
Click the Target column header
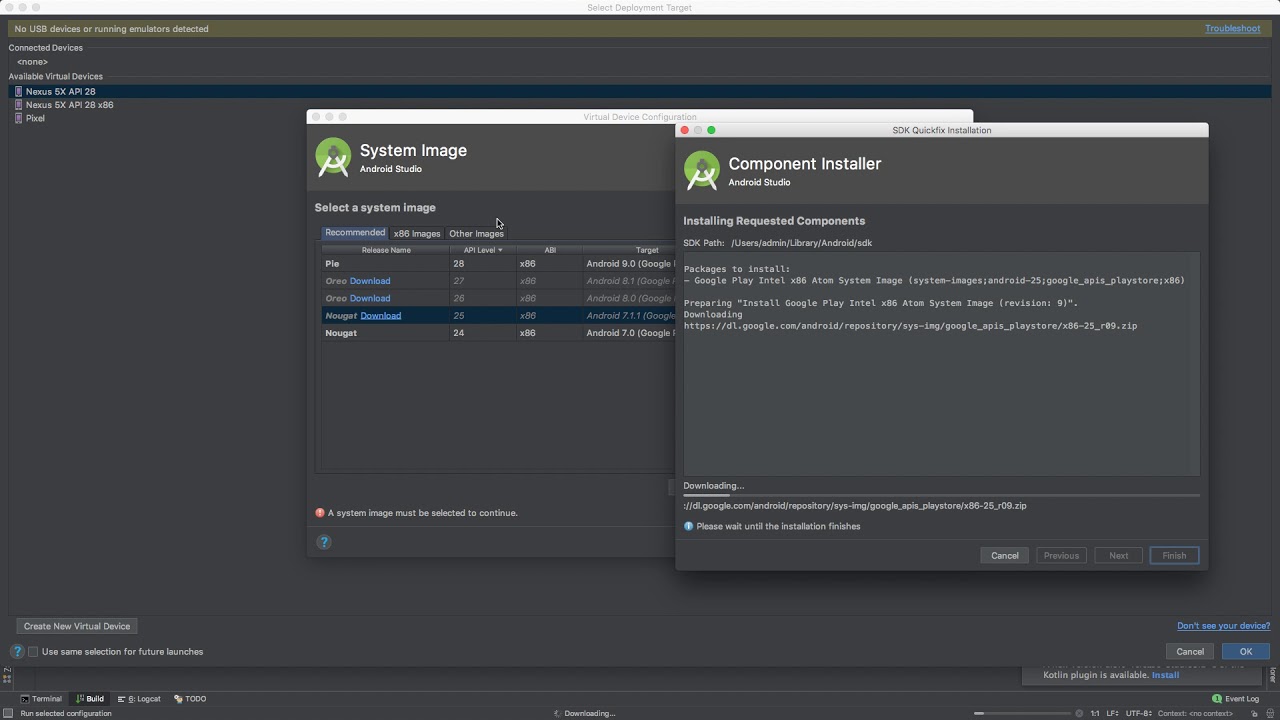(x=647, y=250)
